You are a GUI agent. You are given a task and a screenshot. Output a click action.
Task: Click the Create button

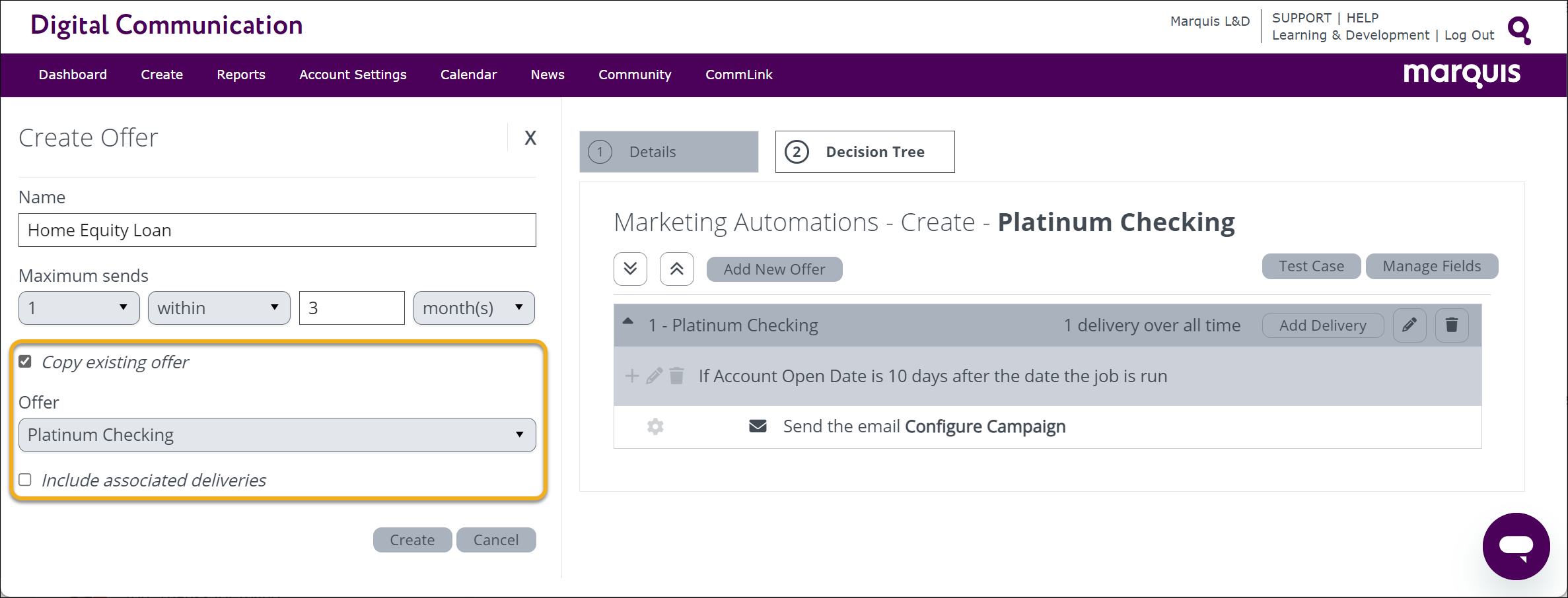pos(412,540)
